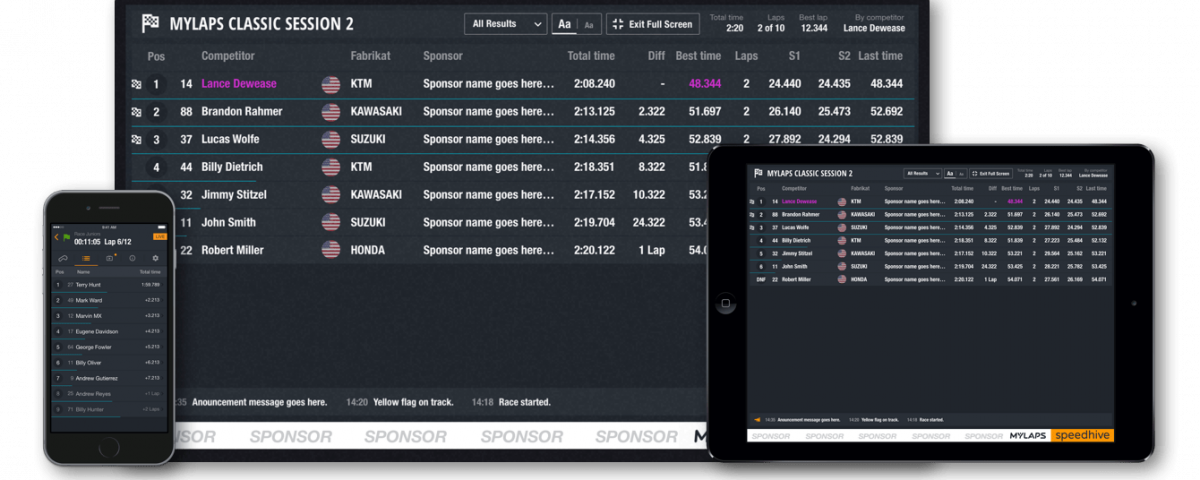Select the list view tab on phone
The width and height of the screenshot is (1200, 480).
coord(86,258)
